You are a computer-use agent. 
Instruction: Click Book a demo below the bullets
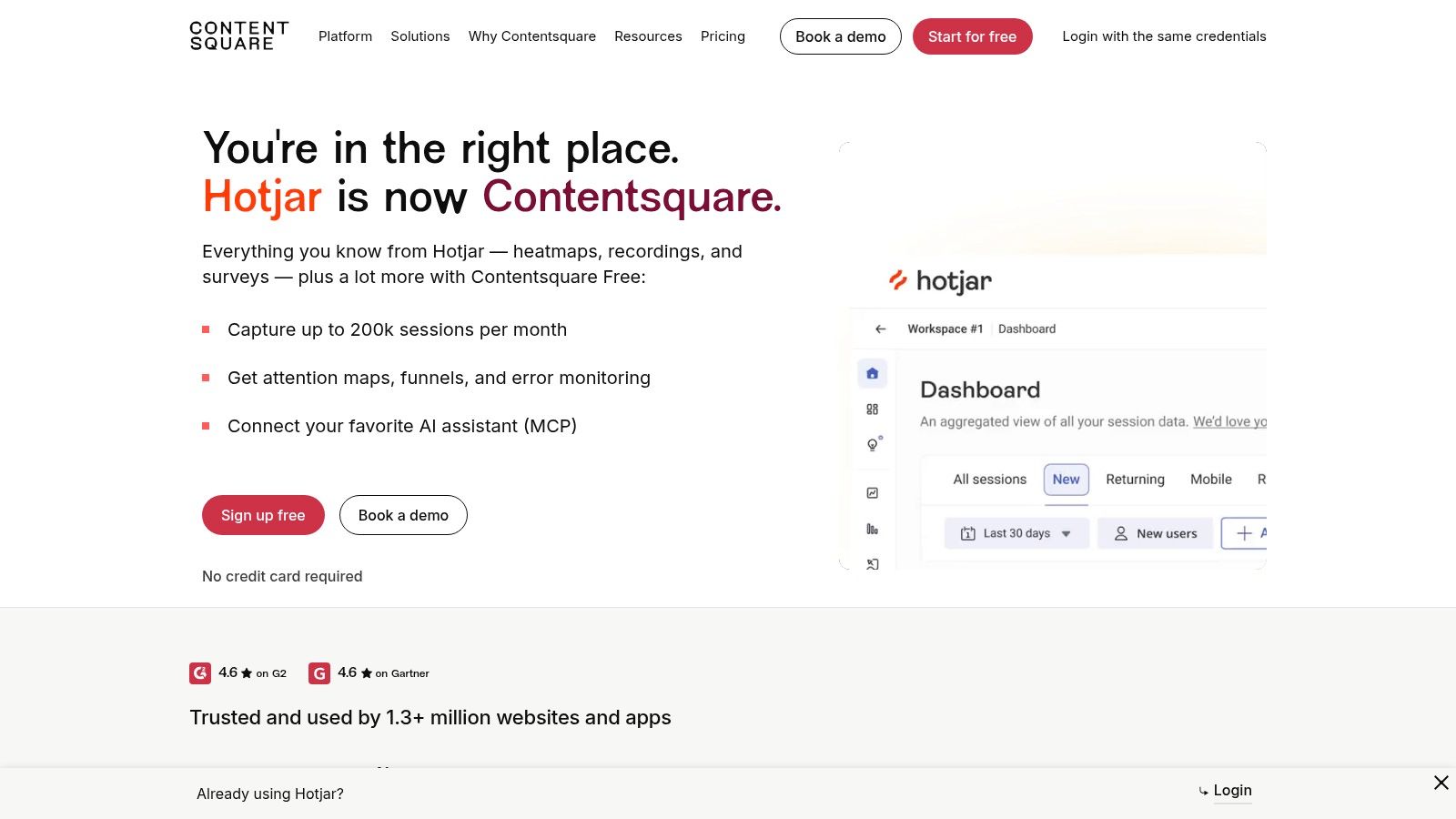click(403, 515)
